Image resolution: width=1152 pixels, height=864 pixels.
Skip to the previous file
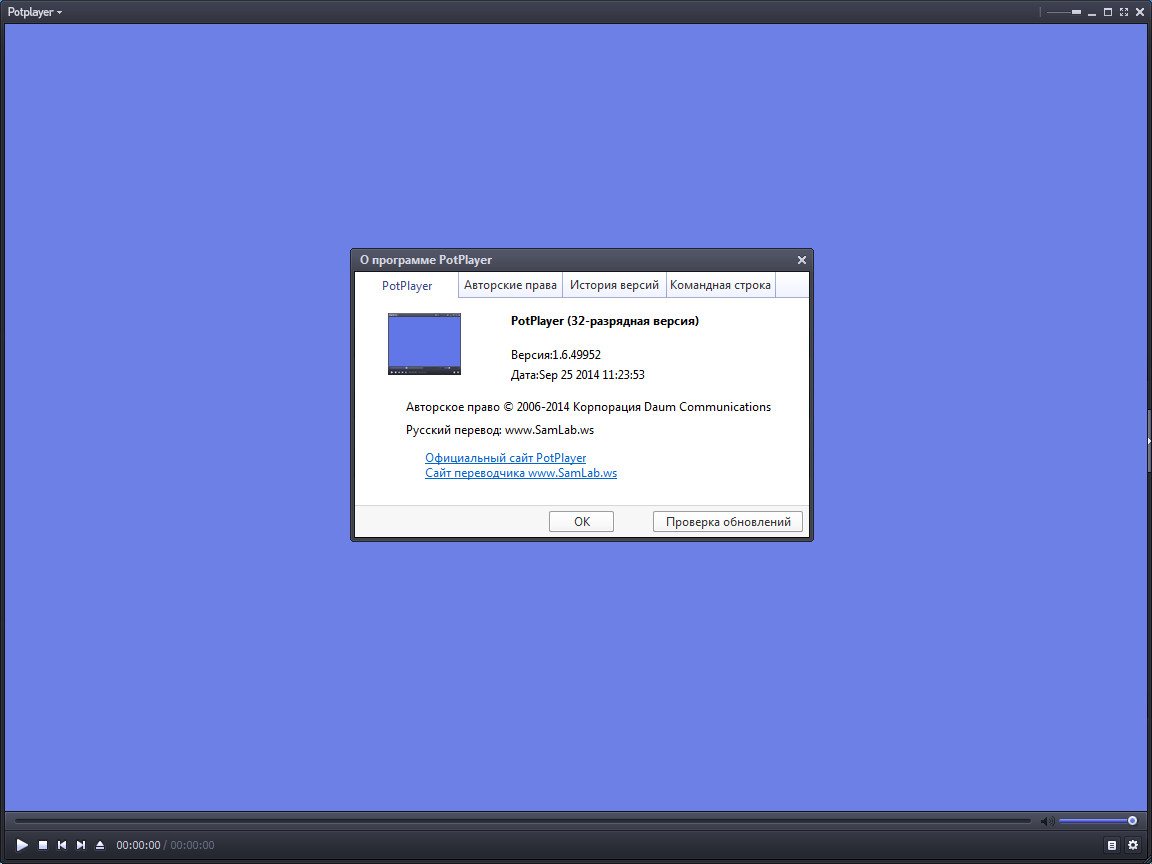coord(61,845)
